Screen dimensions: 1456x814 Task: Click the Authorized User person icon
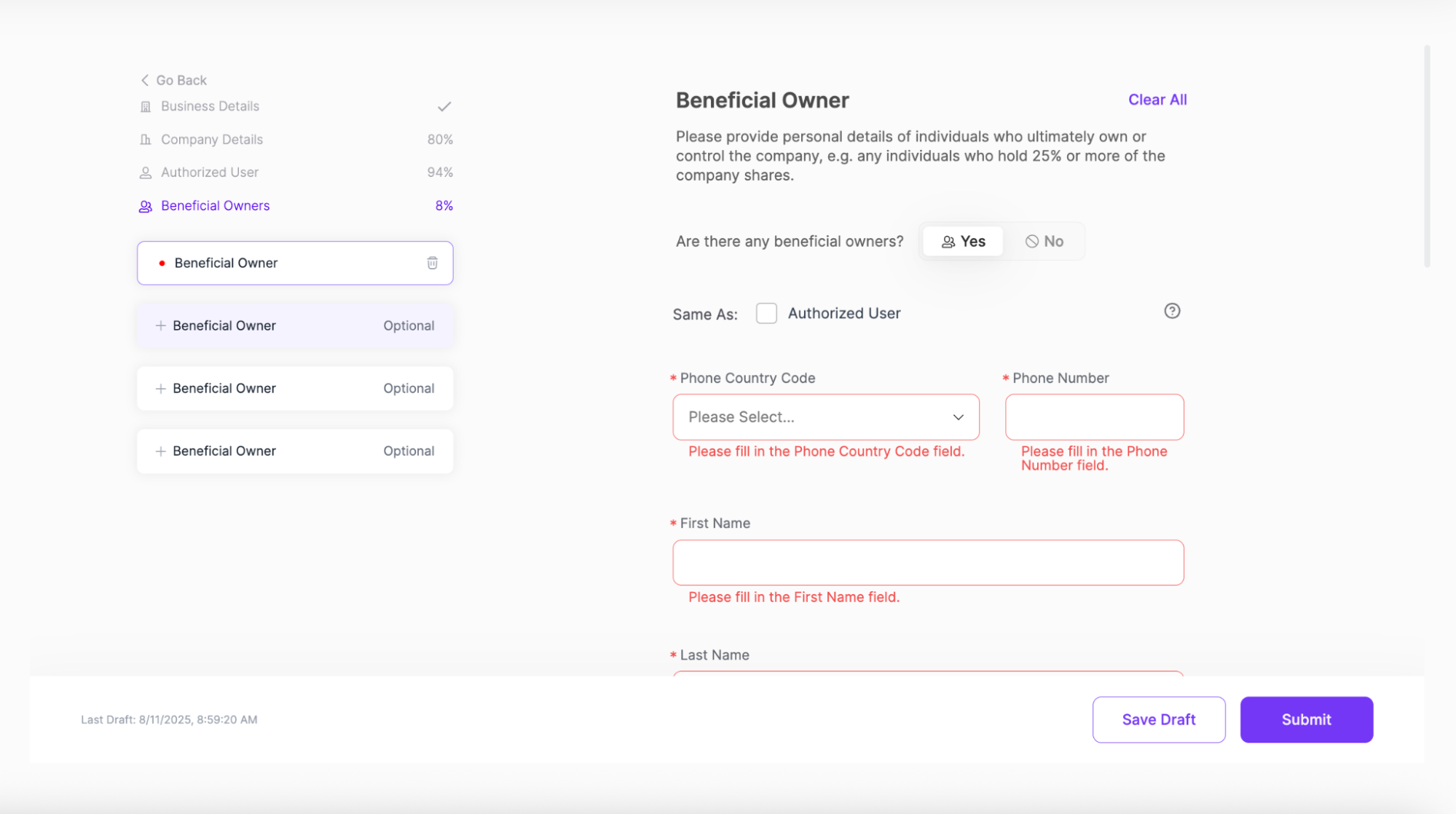point(145,172)
